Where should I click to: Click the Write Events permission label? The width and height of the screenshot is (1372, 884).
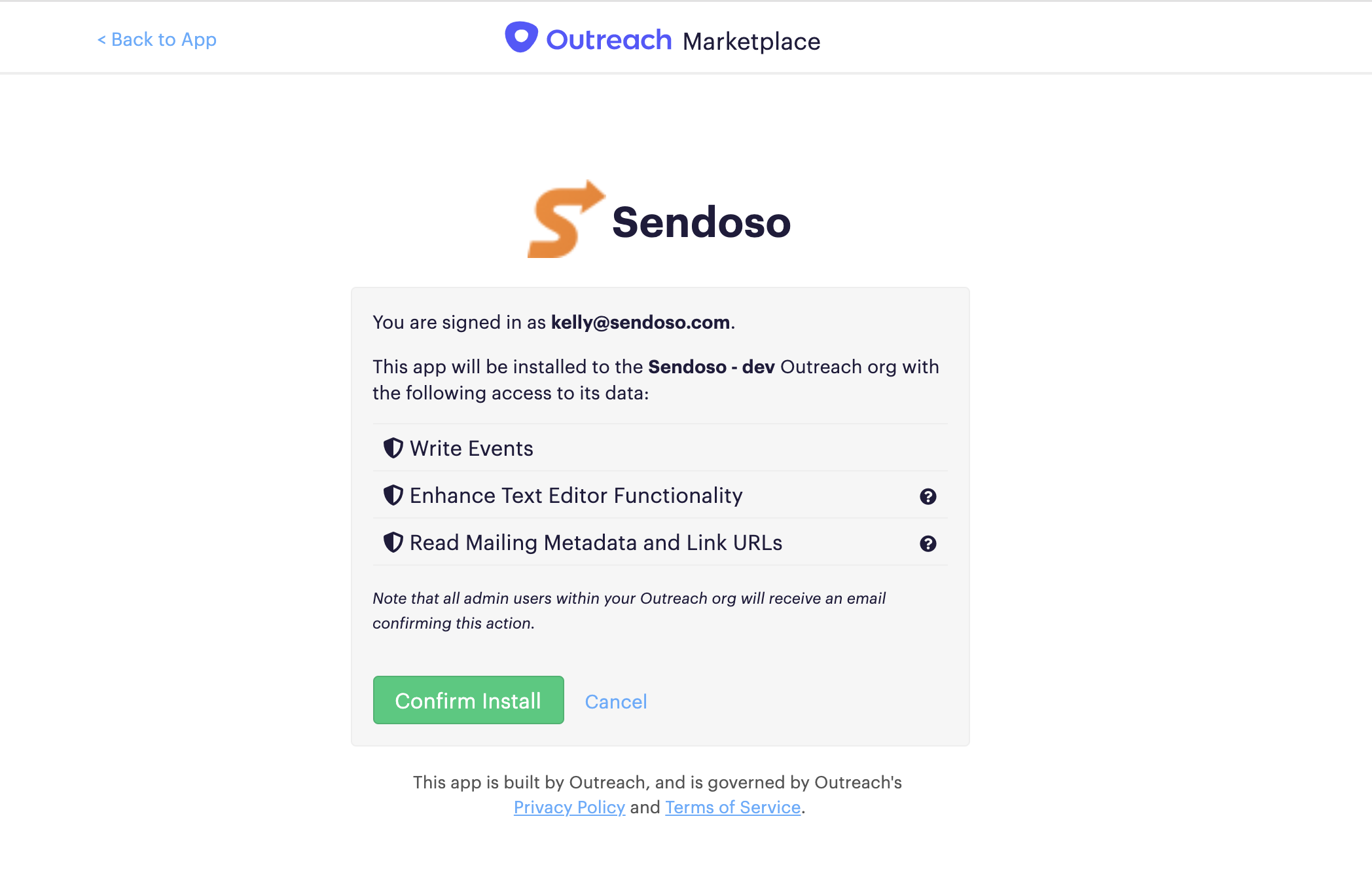click(x=471, y=449)
